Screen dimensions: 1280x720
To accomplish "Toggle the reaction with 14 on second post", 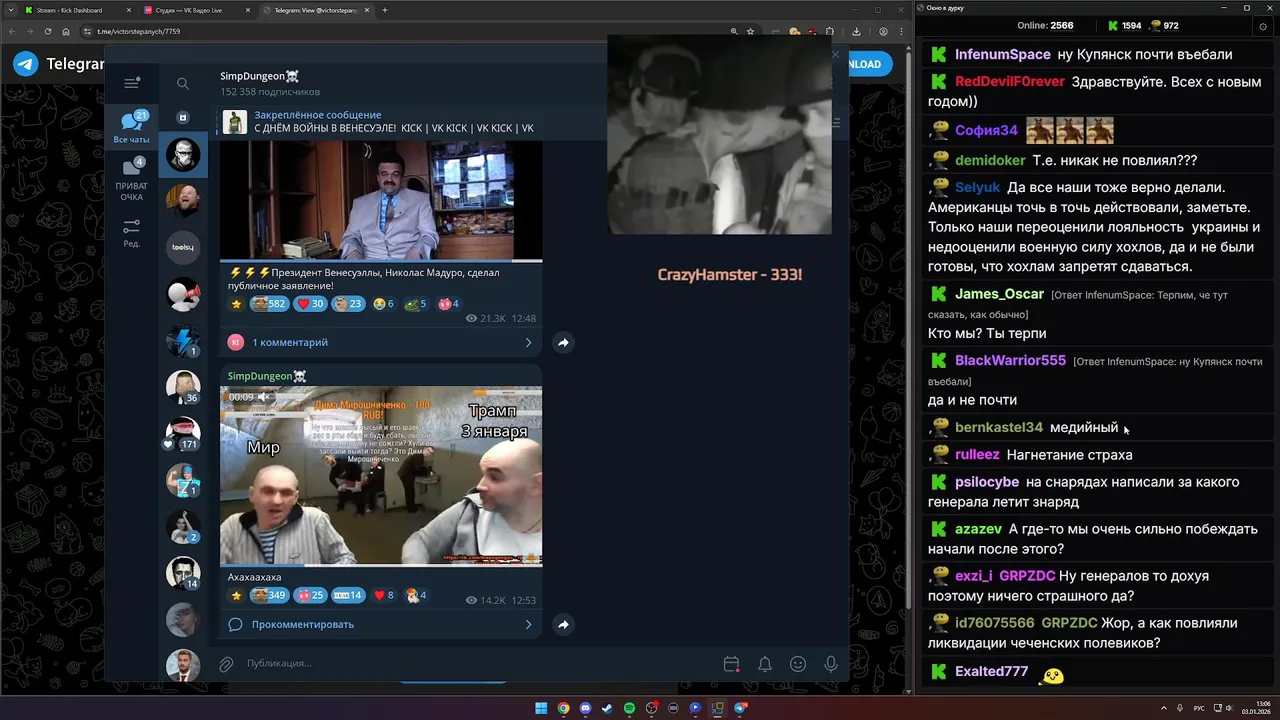I will pyautogui.click(x=348, y=595).
